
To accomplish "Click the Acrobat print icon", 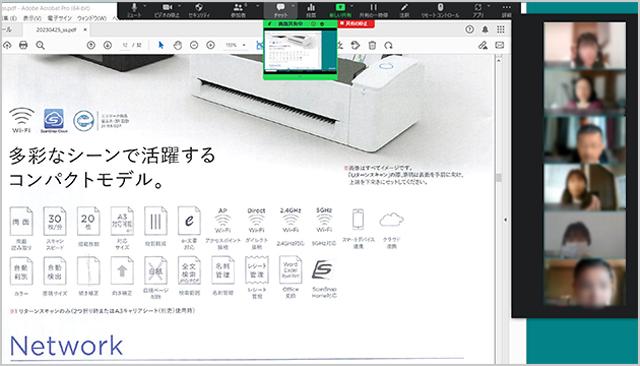I will [x=23, y=45].
